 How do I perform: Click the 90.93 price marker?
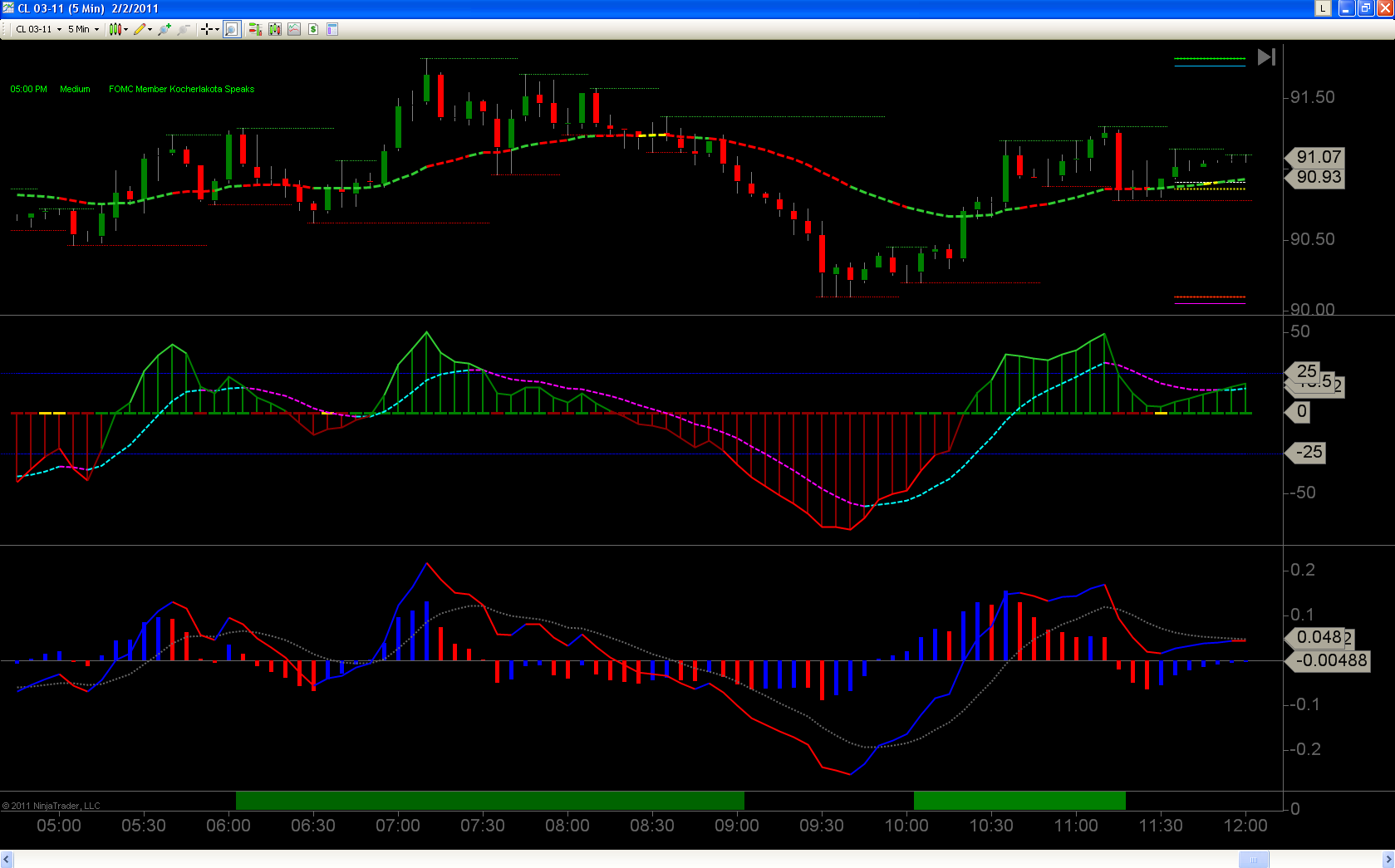(1316, 177)
